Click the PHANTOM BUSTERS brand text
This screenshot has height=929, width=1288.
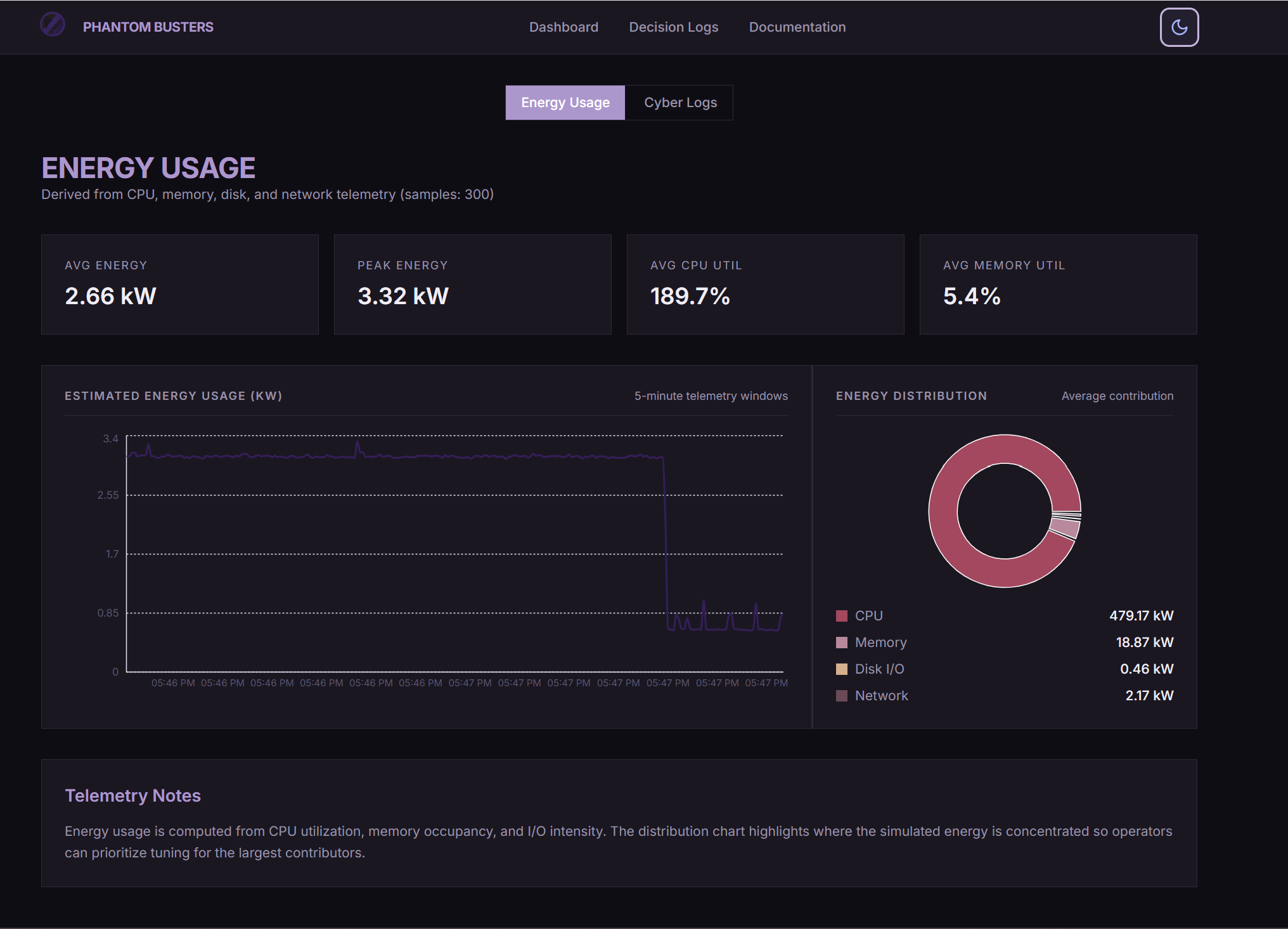[148, 27]
